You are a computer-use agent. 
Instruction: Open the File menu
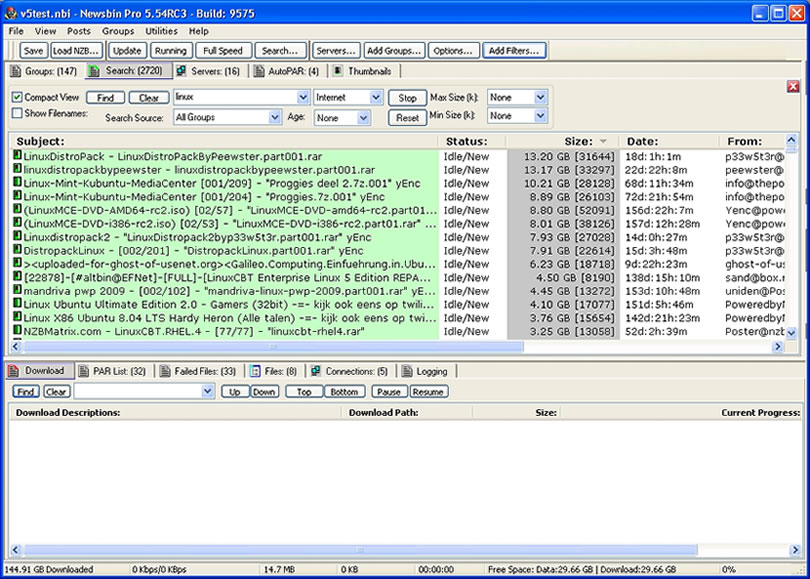click(16, 31)
